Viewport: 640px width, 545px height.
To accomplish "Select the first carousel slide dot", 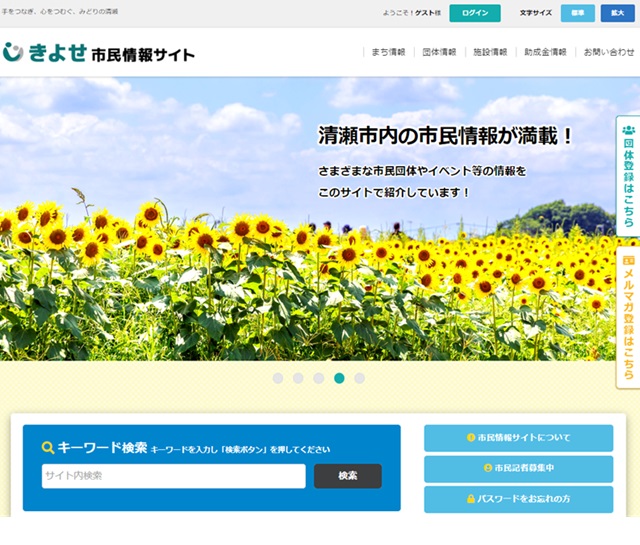I will click(x=278, y=378).
